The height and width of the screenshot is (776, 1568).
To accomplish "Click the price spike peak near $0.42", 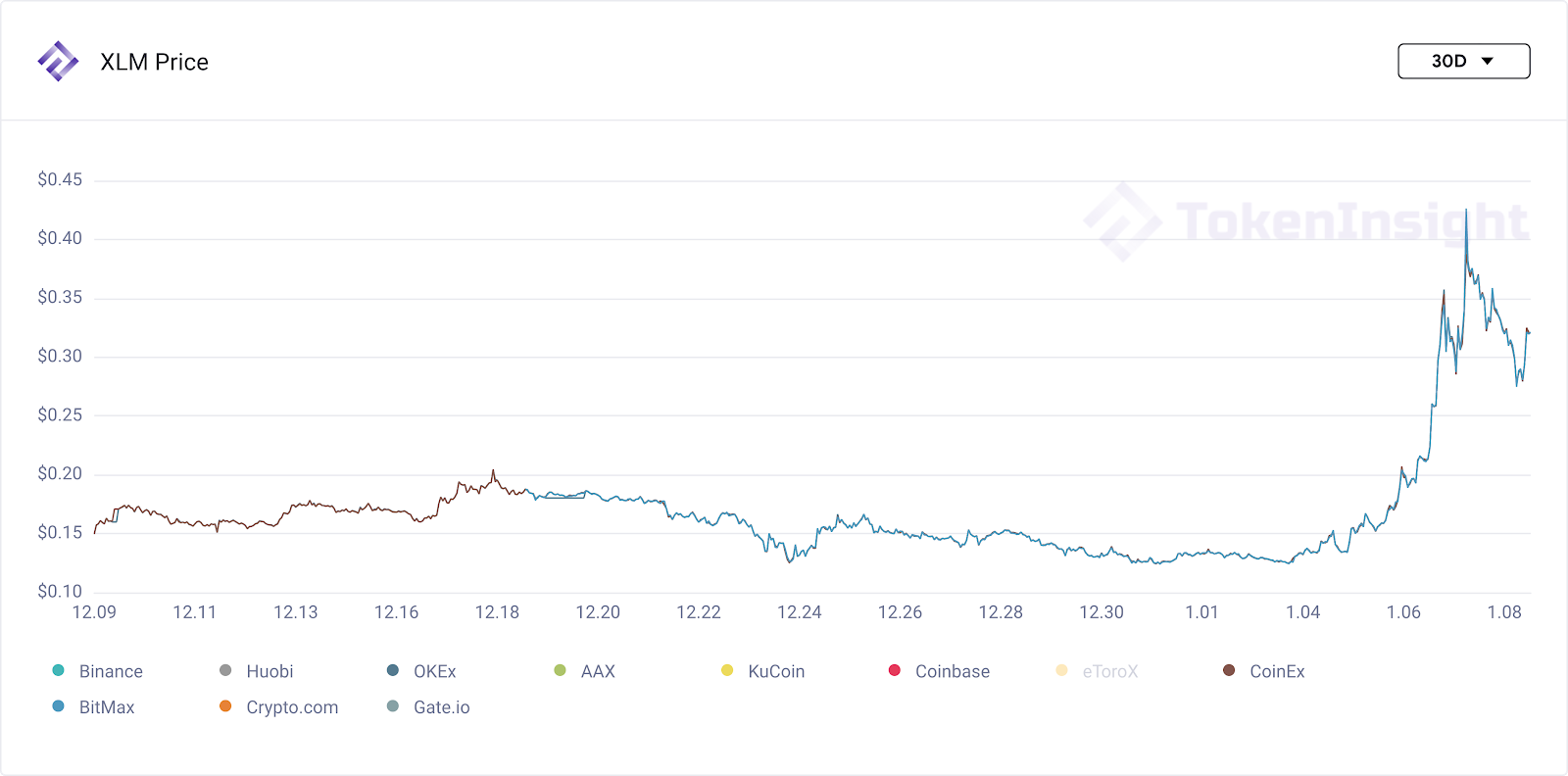I will [1466, 210].
